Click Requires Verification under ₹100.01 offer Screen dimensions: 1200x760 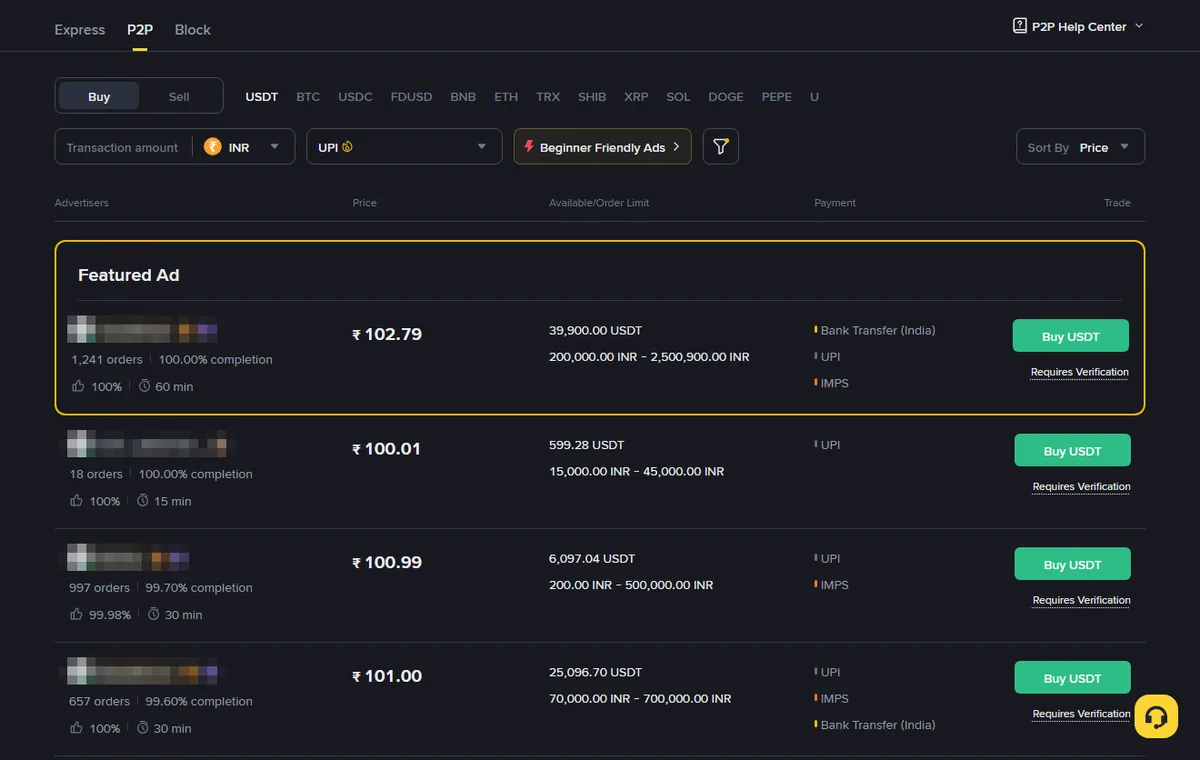click(x=1082, y=486)
